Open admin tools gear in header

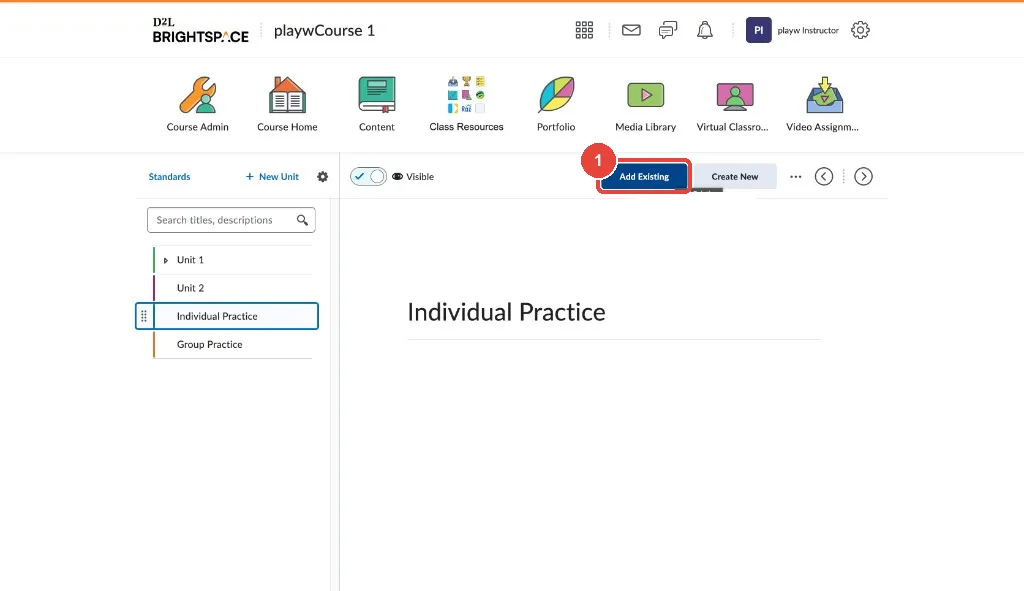(860, 30)
